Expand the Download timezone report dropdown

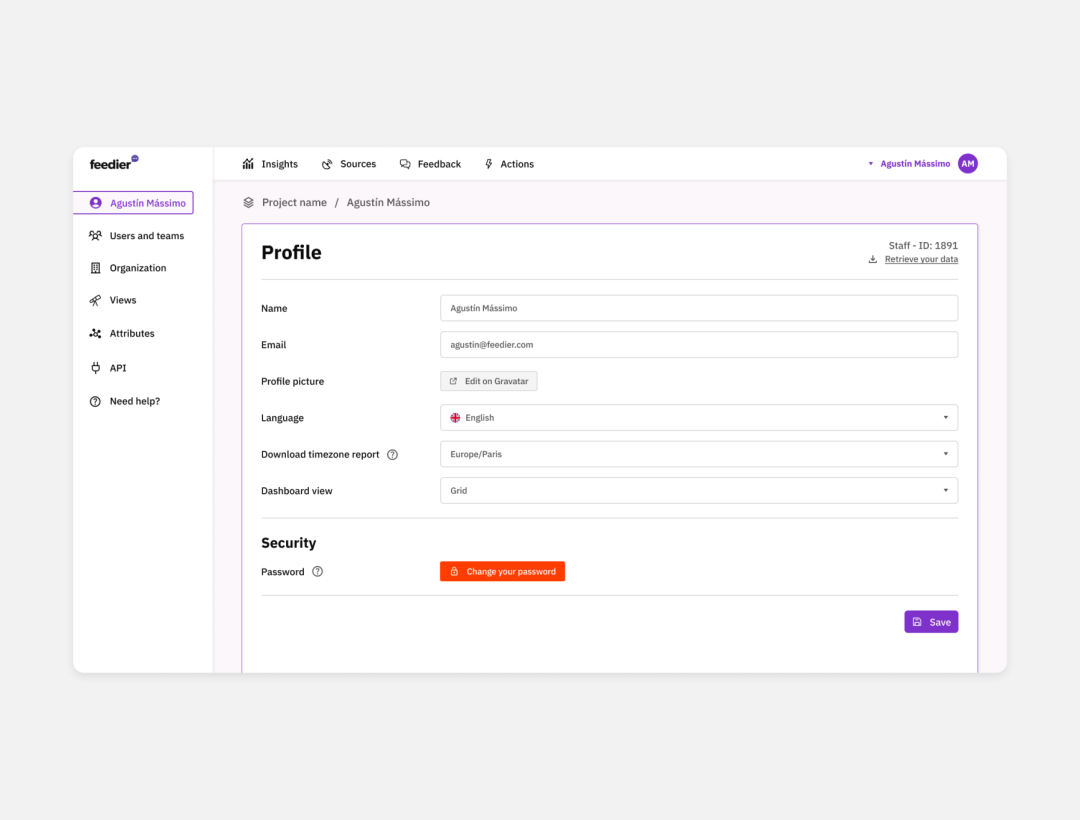pos(698,454)
